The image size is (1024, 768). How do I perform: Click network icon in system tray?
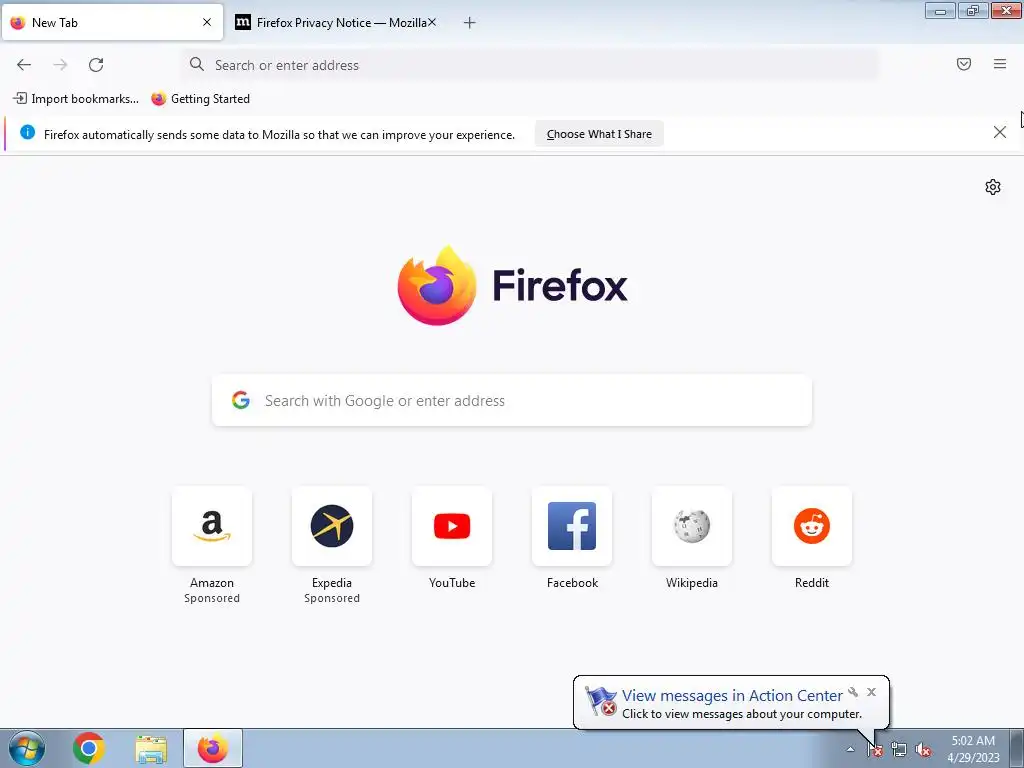(x=899, y=750)
